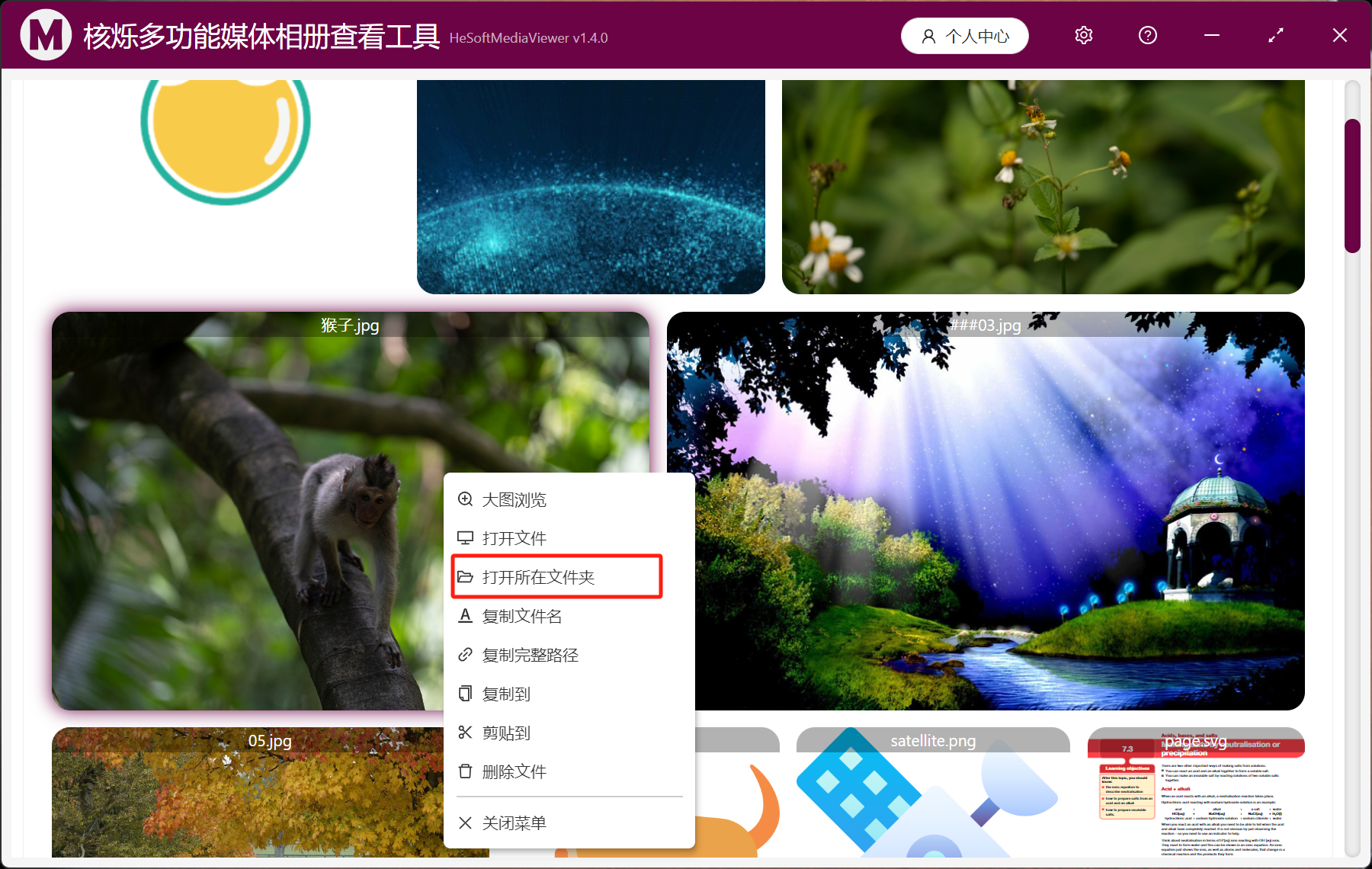Image resolution: width=1372 pixels, height=869 pixels.
Task: Select 复制文件名 menu entry
Action: point(522,616)
